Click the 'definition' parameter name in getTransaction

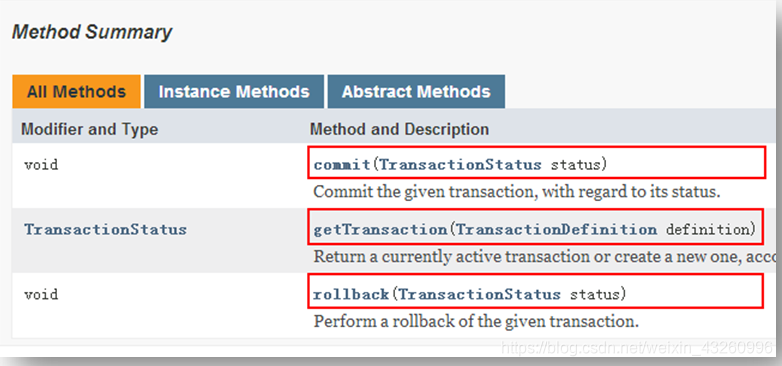[708, 230]
